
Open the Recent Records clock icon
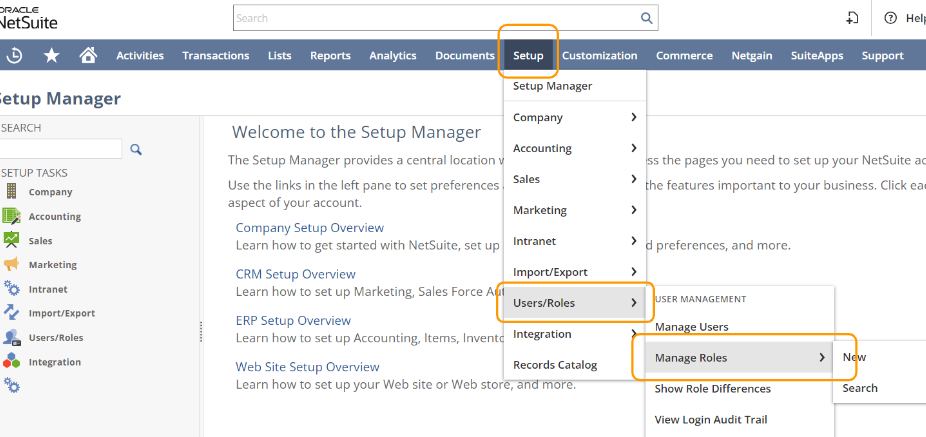[14, 56]
